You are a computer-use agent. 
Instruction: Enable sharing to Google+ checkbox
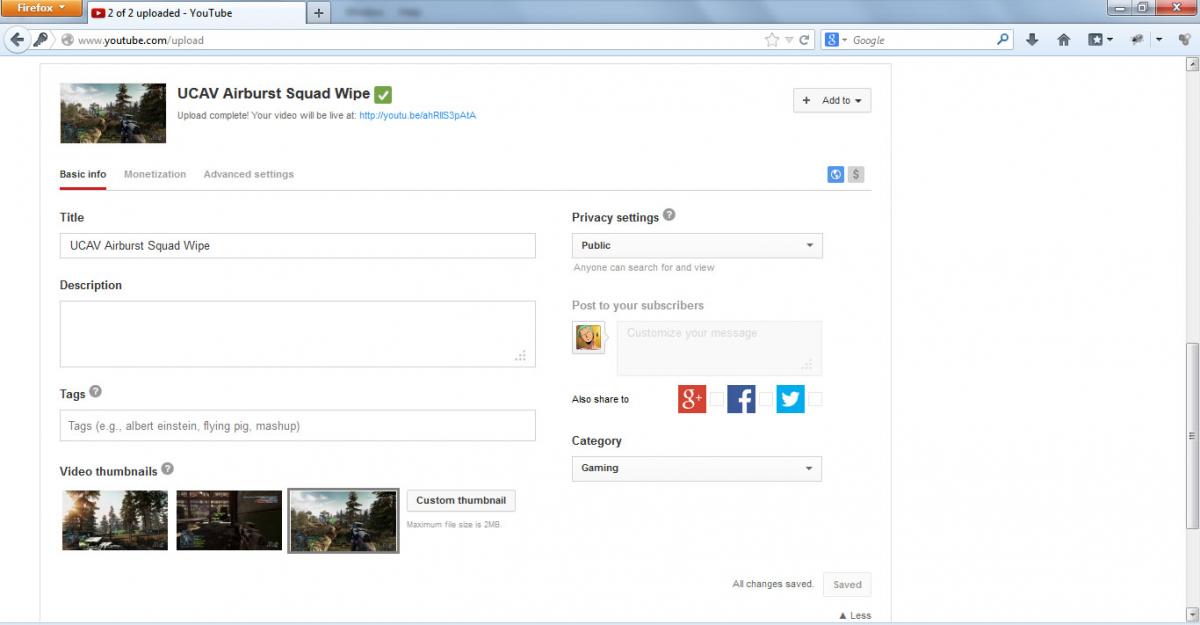(716, 399)
